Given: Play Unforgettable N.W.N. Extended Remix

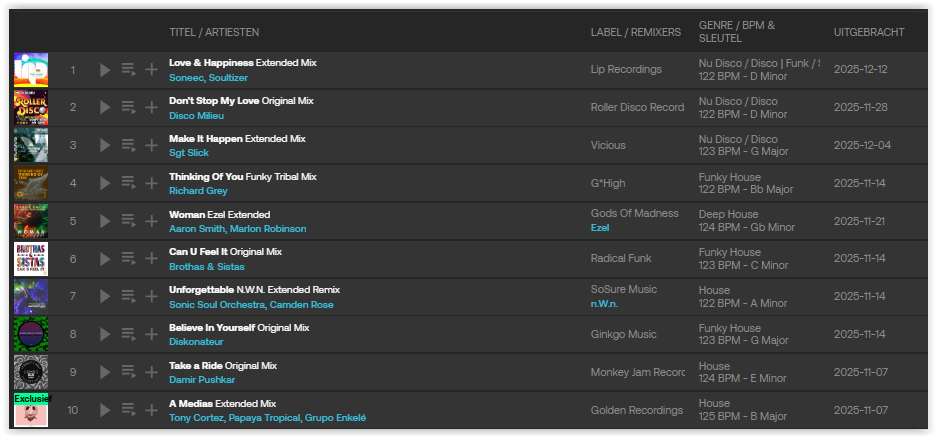Looking at the screenshot, I should 106,298.
